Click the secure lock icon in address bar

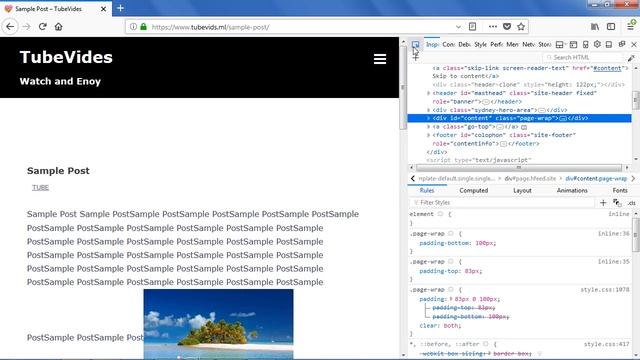143,27
